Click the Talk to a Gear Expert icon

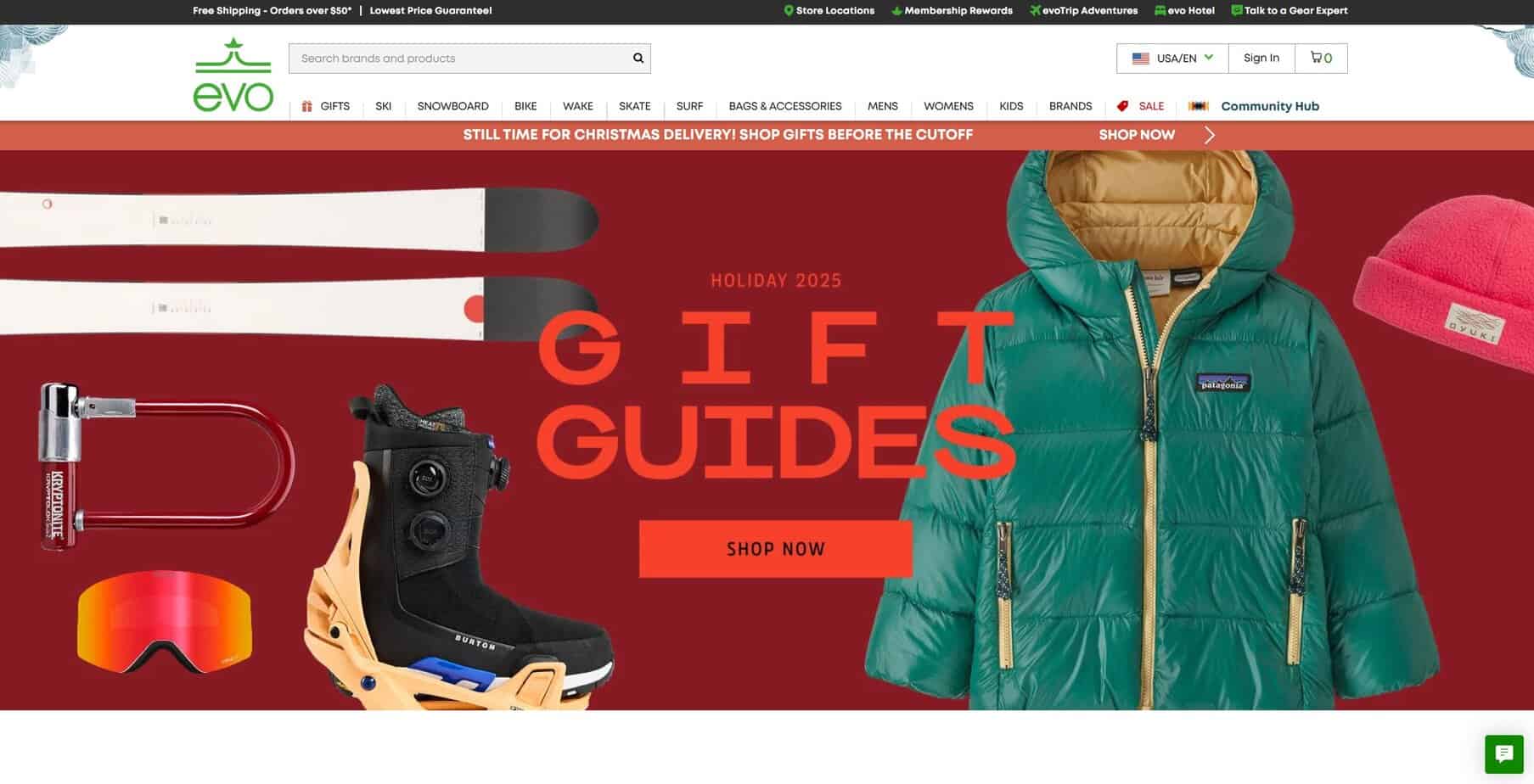(x=1236, y=11)
